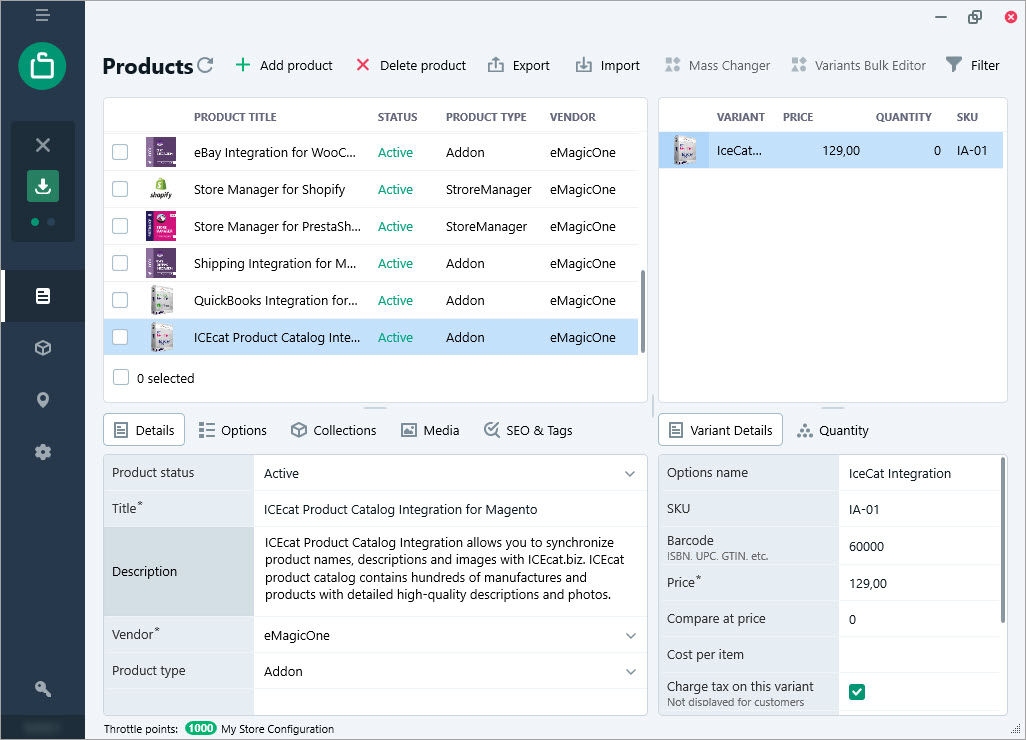Open Mass Changer

[x=717, y=65]
